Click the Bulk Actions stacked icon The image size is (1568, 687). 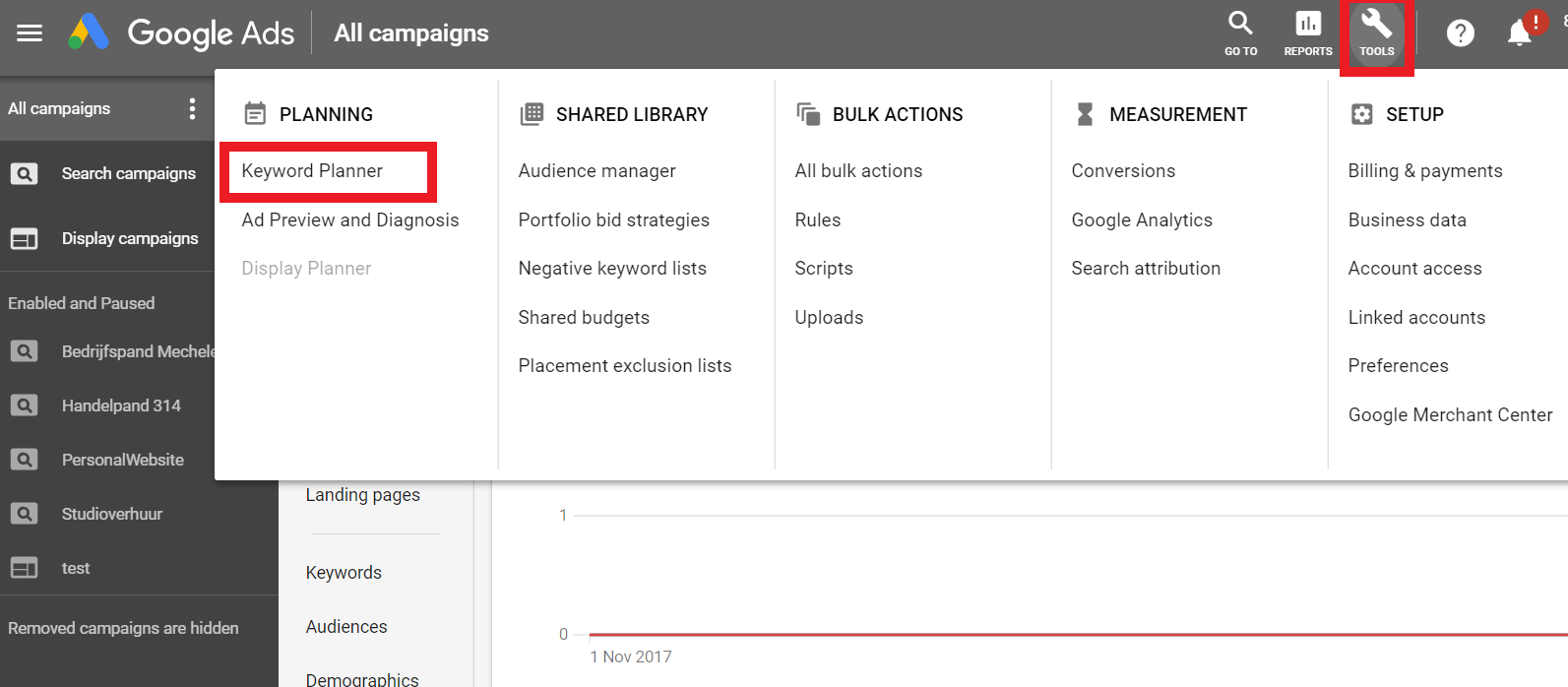click(x=808, y=114)
